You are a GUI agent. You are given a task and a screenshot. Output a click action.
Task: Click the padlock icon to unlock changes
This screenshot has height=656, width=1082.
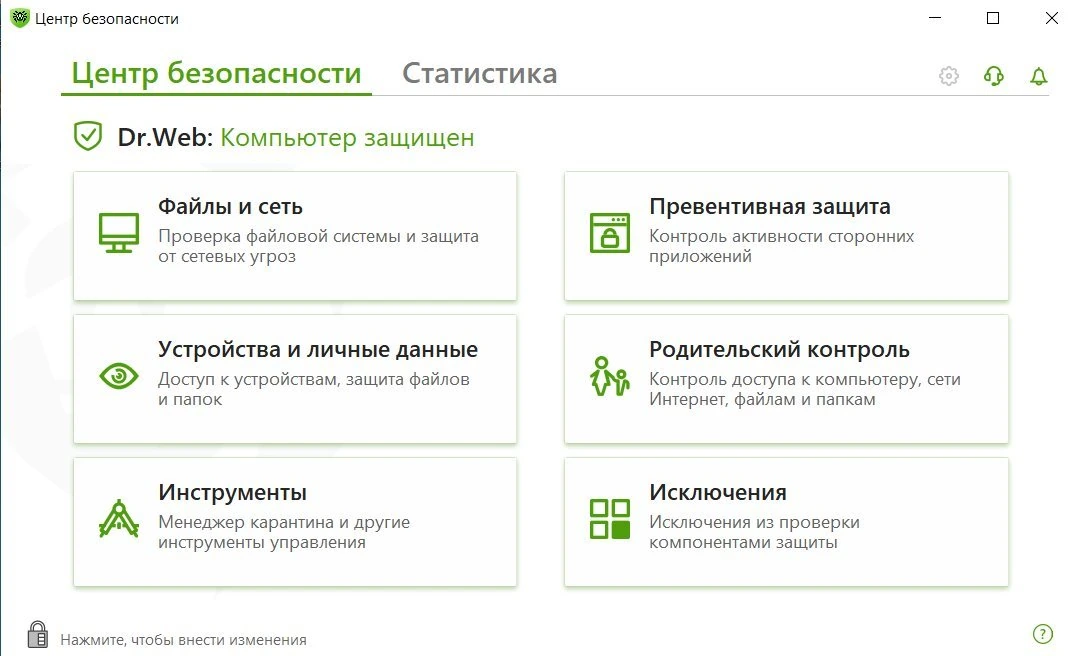click(38, 634)
